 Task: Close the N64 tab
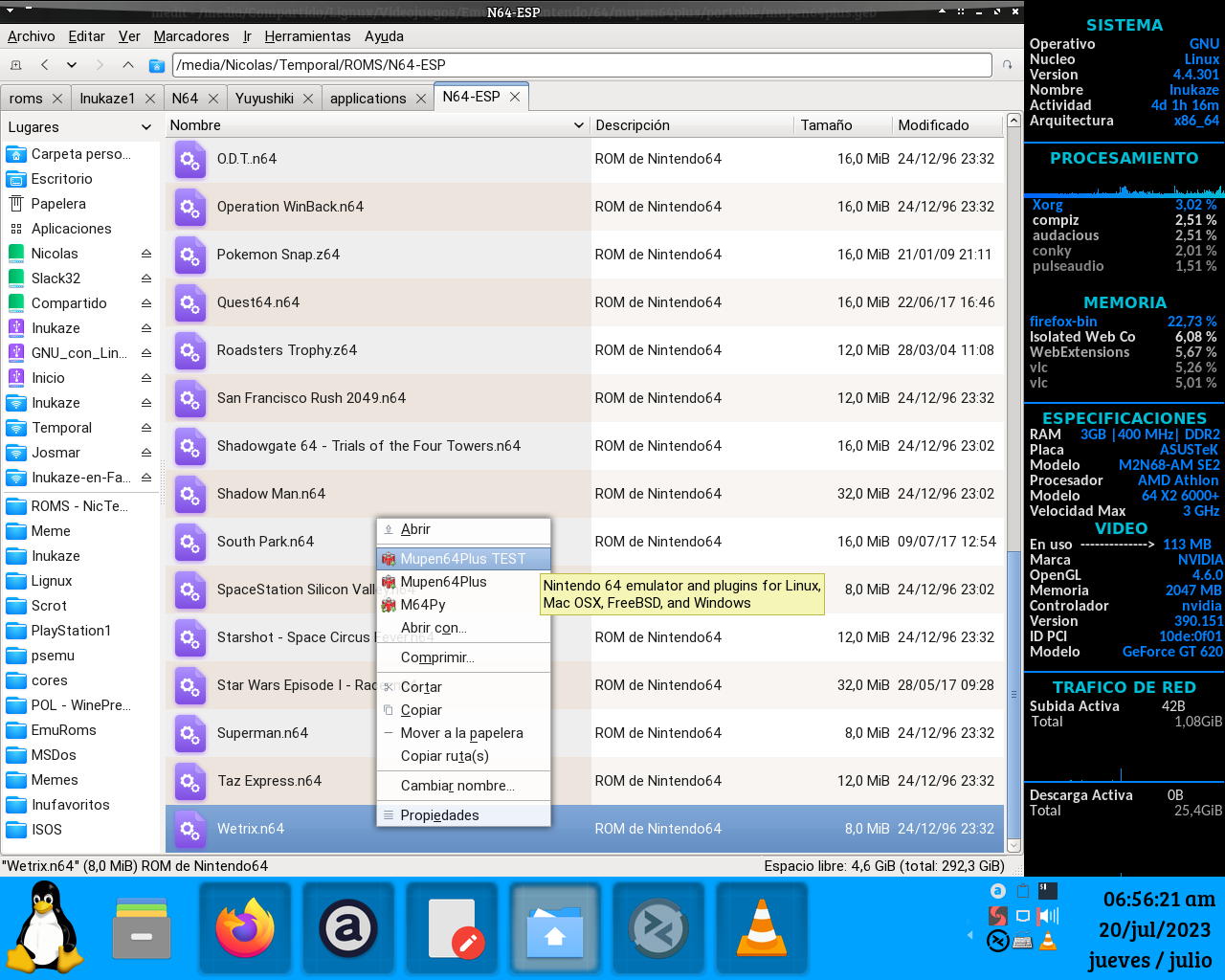[213, 99]
